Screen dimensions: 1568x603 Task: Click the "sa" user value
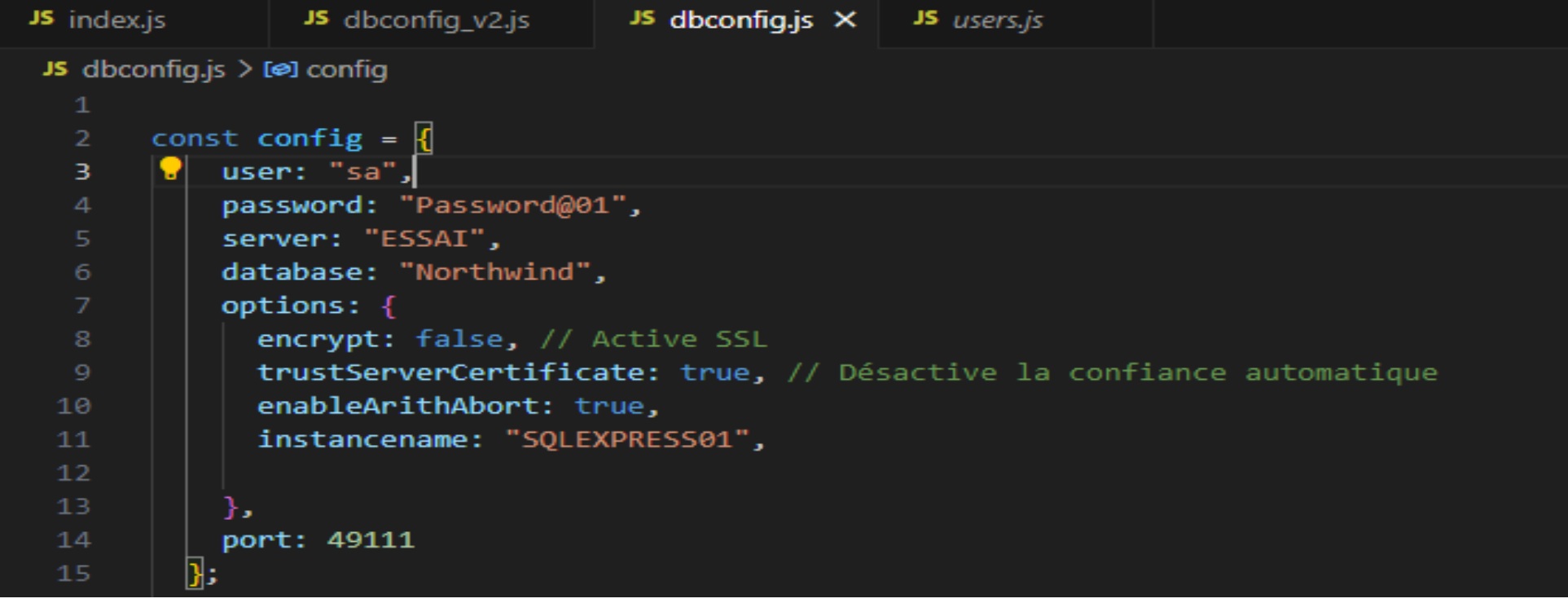[x=363, y=172]
